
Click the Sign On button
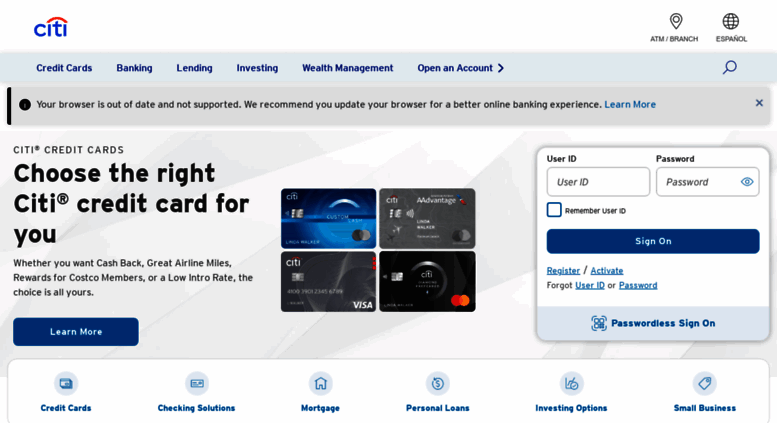point(653,241)
